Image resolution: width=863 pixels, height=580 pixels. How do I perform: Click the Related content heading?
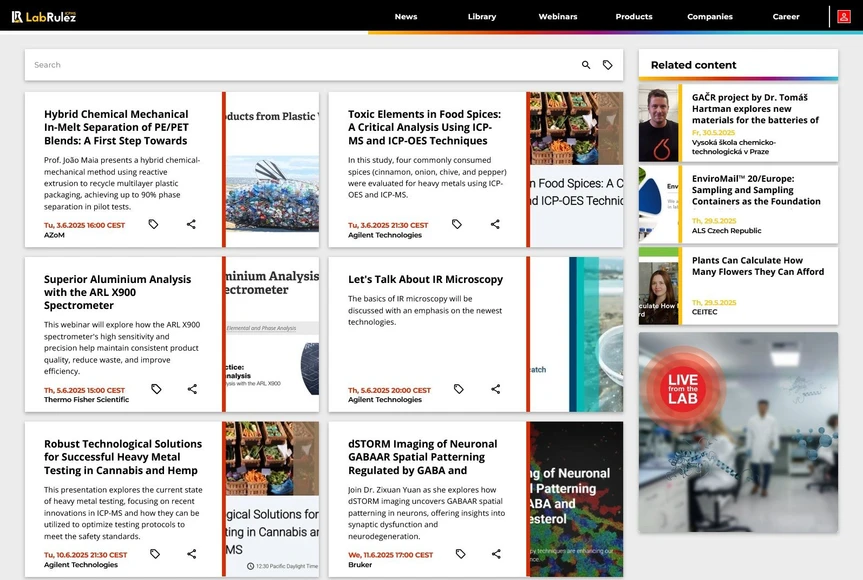(x=693, y=65)
